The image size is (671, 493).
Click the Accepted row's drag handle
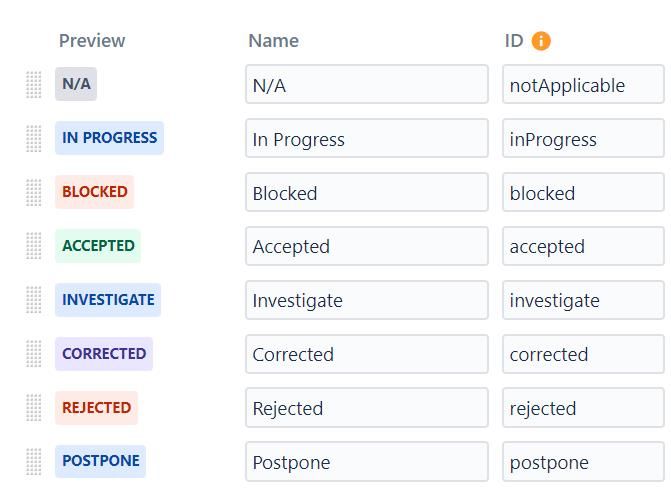click(x=34, y=246)
